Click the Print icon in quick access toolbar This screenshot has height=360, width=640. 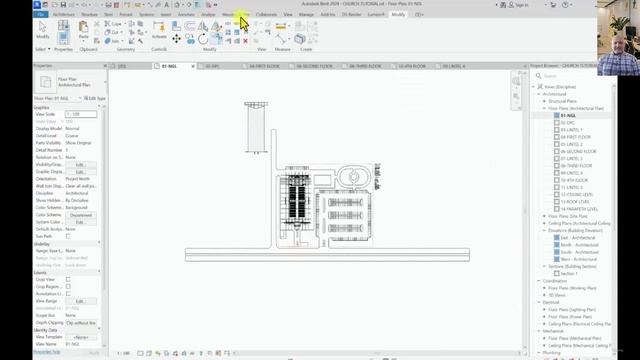[x=108, y=5]
